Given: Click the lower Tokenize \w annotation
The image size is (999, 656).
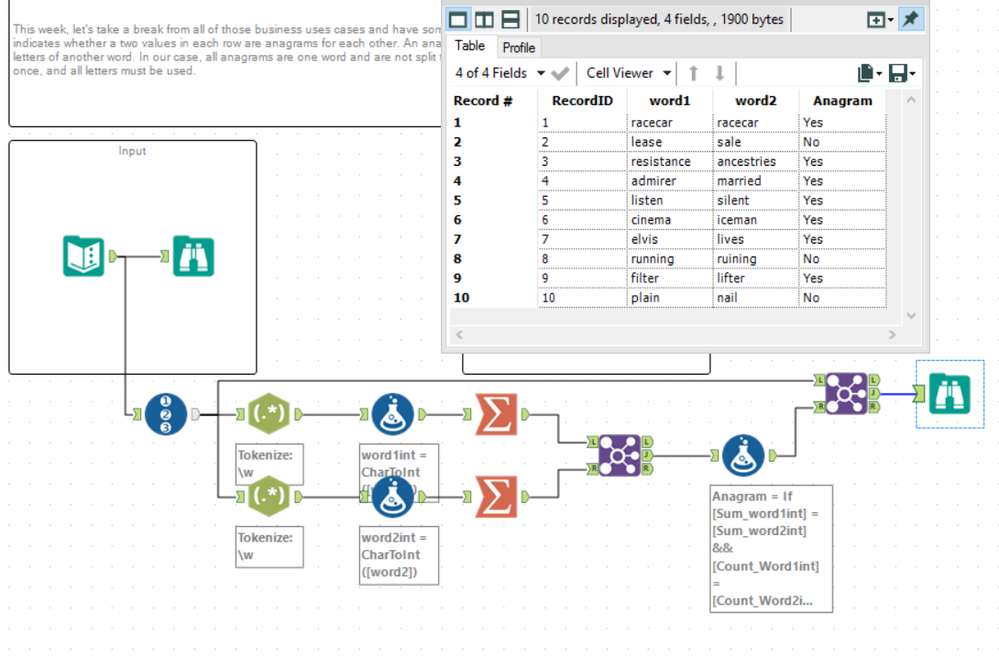Looking at the screenshot, I should (269, 546).
